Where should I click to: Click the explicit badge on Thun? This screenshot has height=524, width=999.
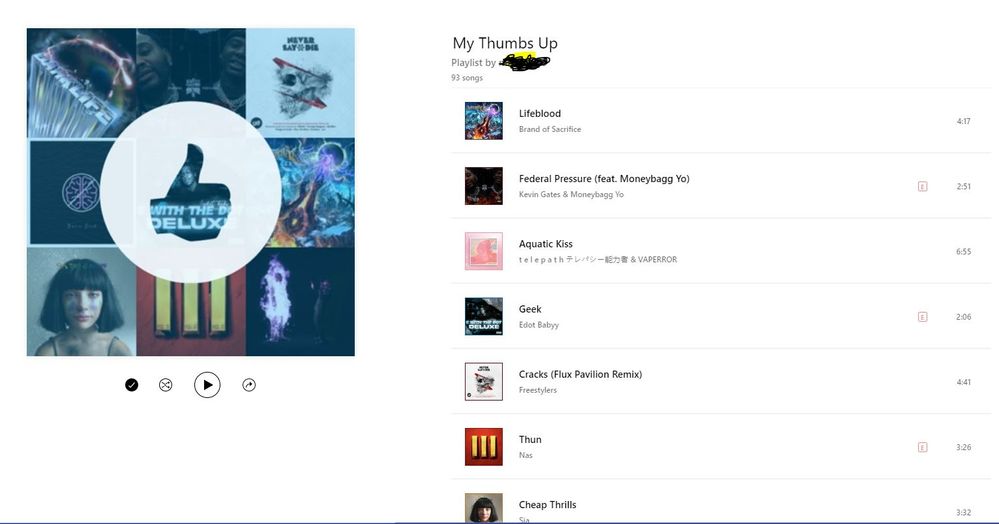point(923,447)
